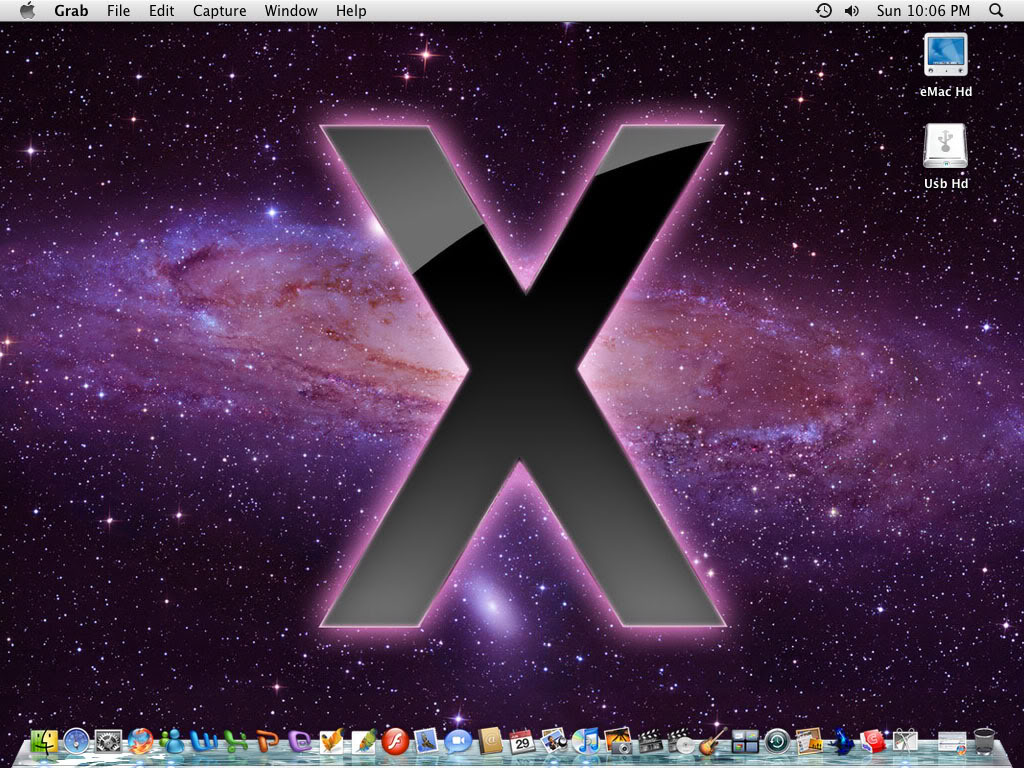
Task: Click the orange feather app icon
Action: click(x=332, y=742)
